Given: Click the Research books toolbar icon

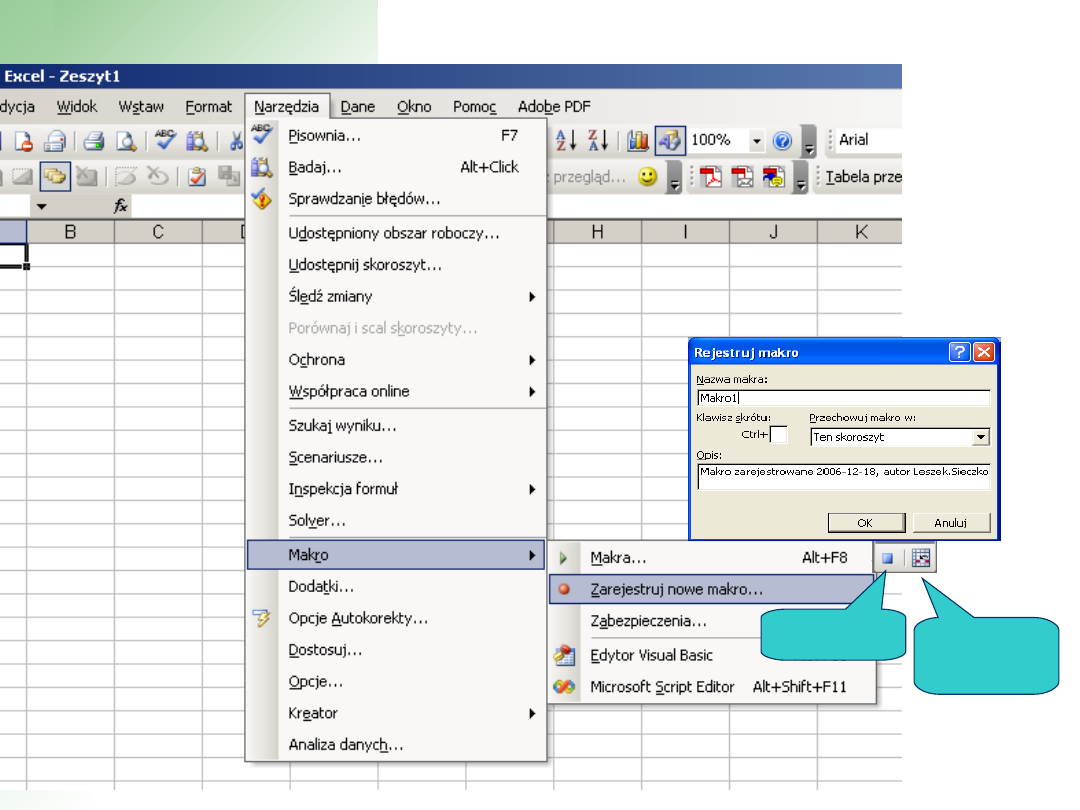Looking at the screenshot, I should [197, 141].
